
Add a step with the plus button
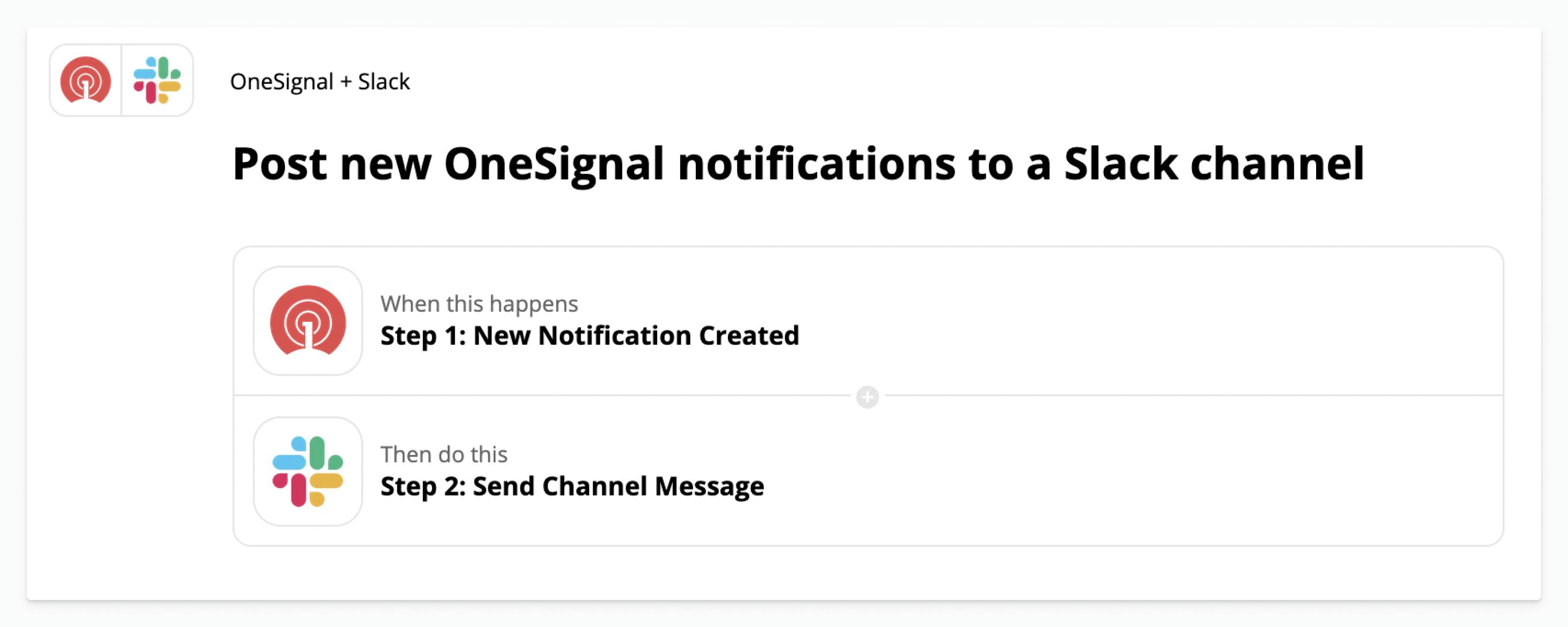(867, 397)
